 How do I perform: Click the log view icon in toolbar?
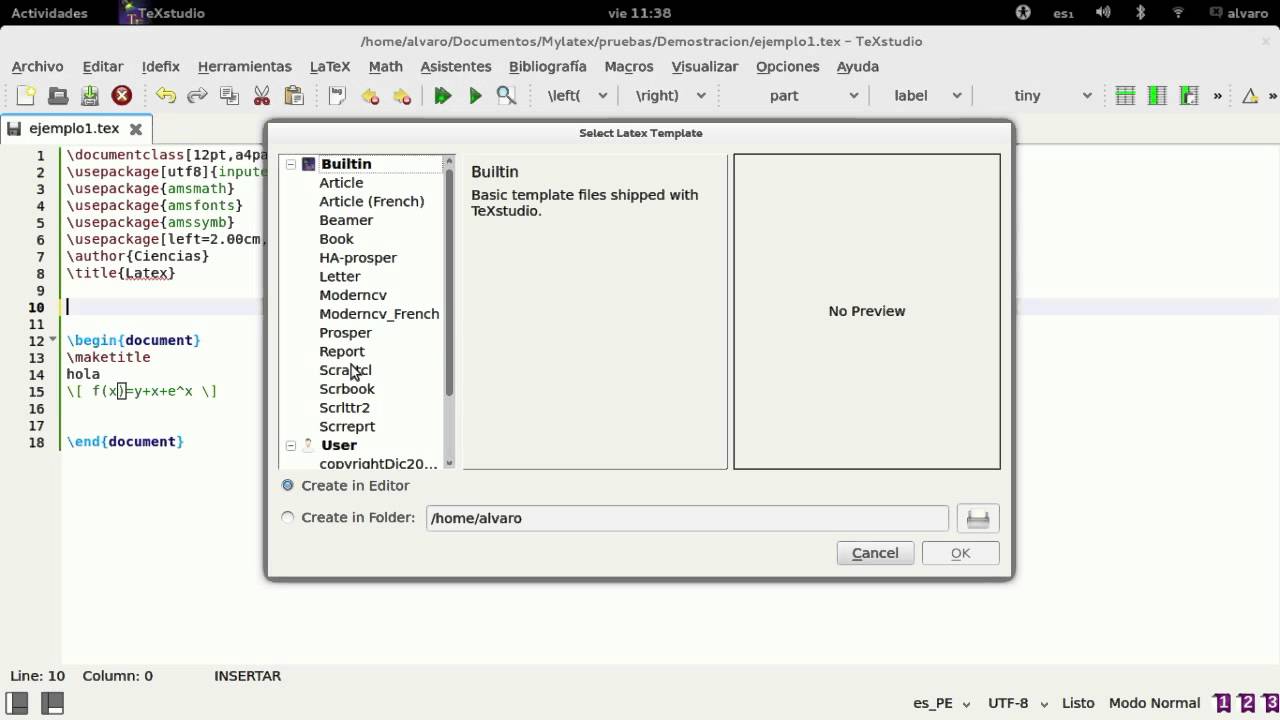[x=337, y=96]
